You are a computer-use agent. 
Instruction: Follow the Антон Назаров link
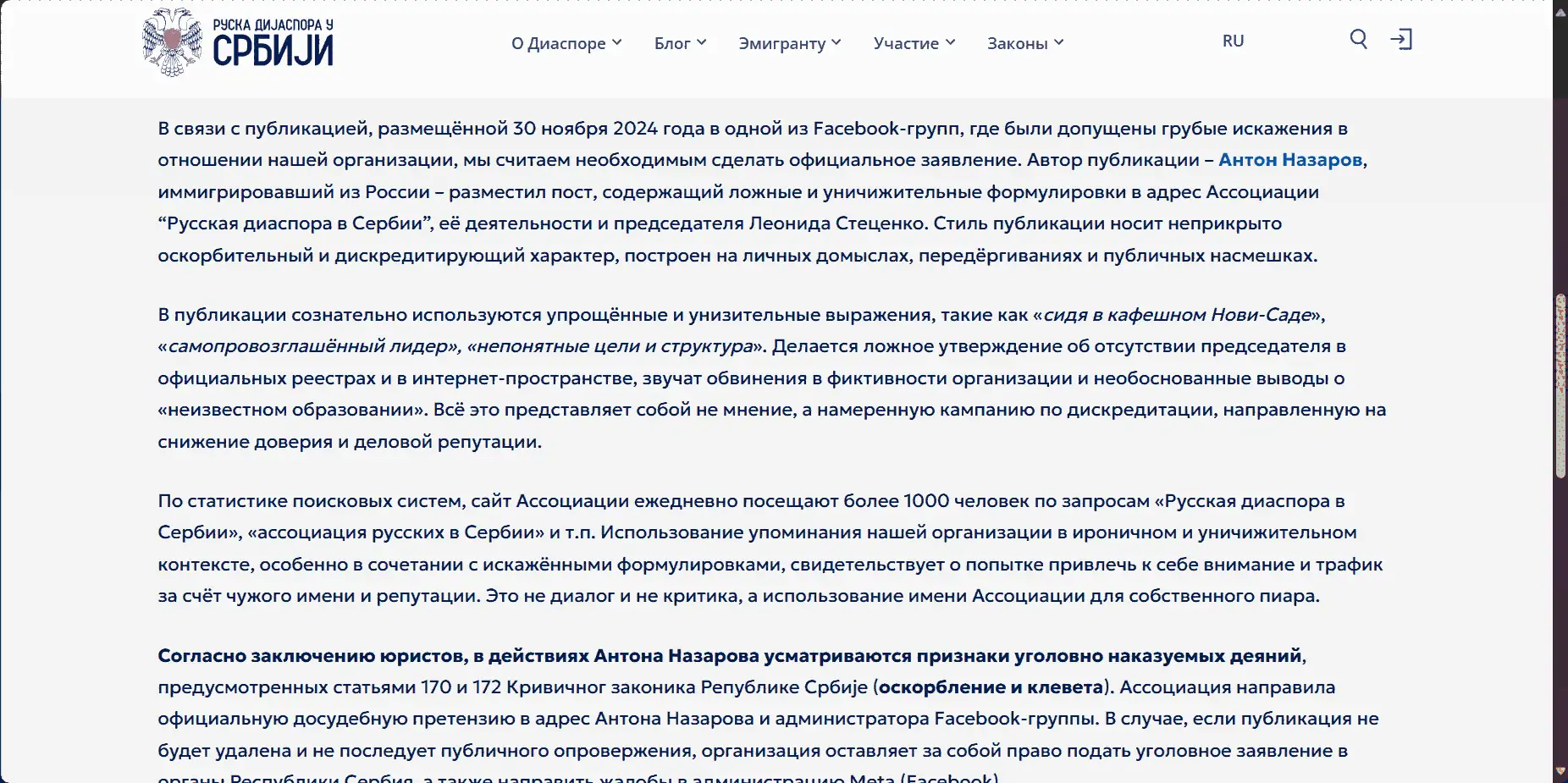pyautogui.click(x=1290, y=160)
